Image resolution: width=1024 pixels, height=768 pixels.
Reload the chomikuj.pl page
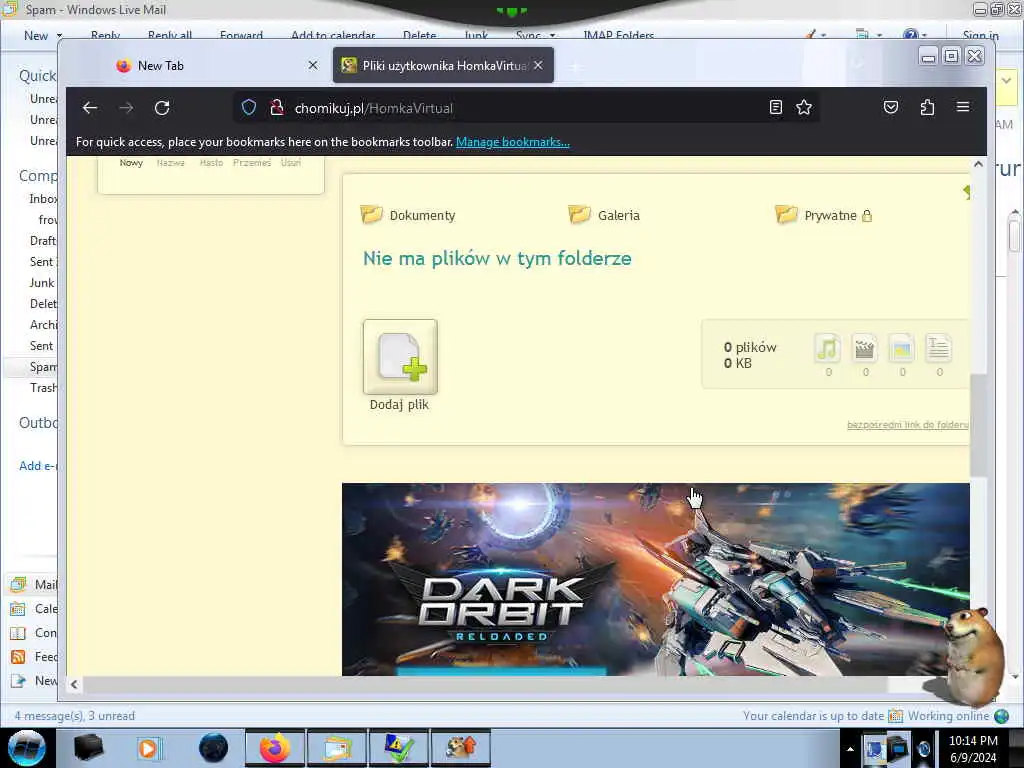coord(162,108)
